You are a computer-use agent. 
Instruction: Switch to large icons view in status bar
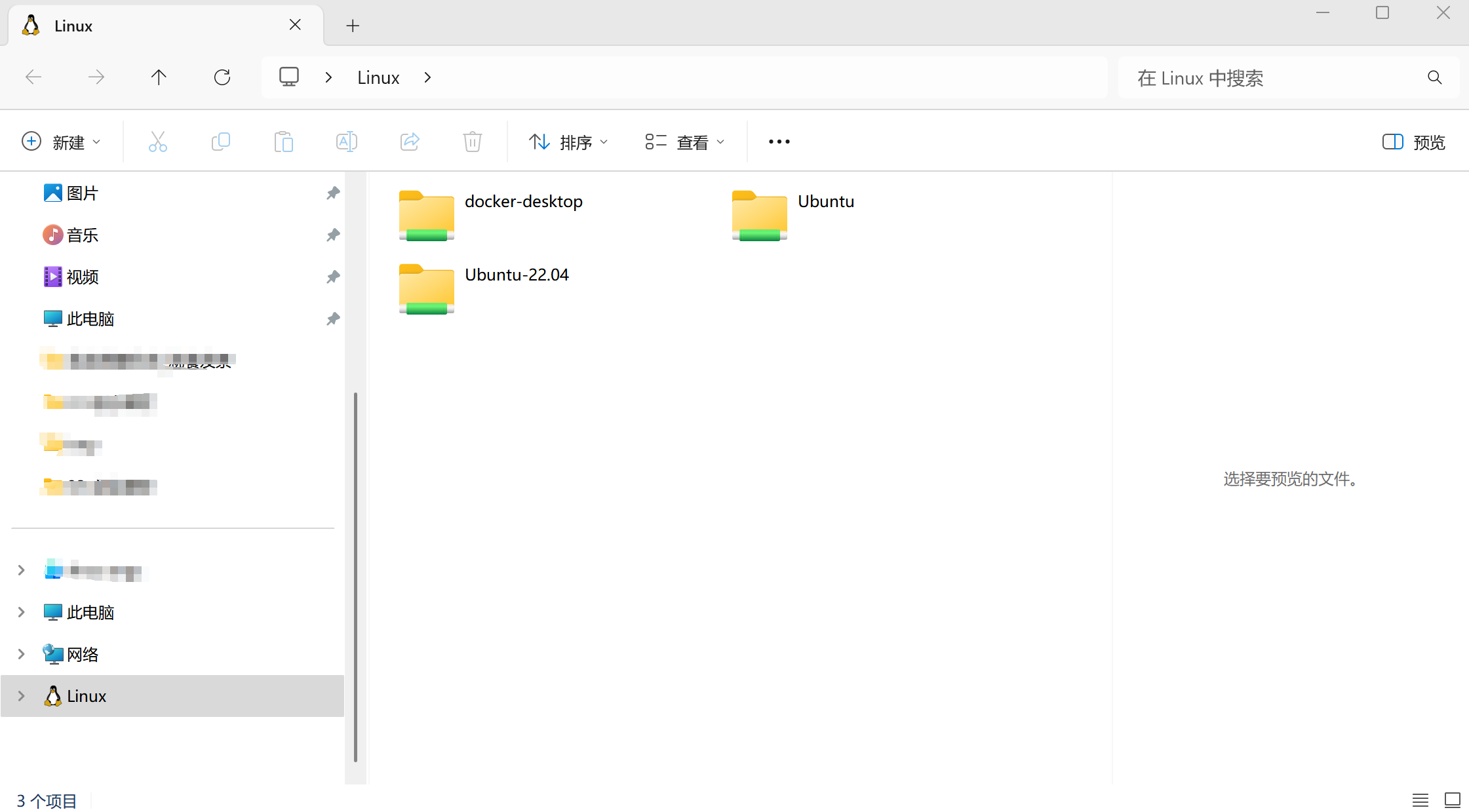[1452, 800]
